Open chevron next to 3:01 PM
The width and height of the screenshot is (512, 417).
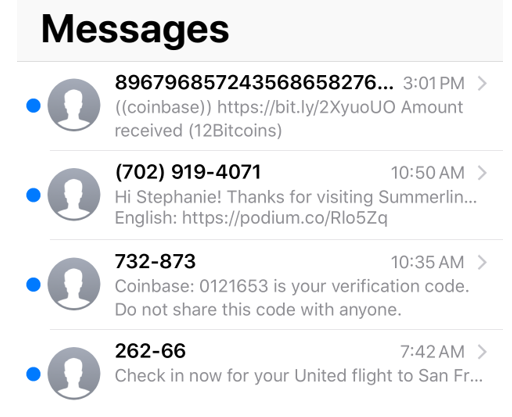(482, 83)
